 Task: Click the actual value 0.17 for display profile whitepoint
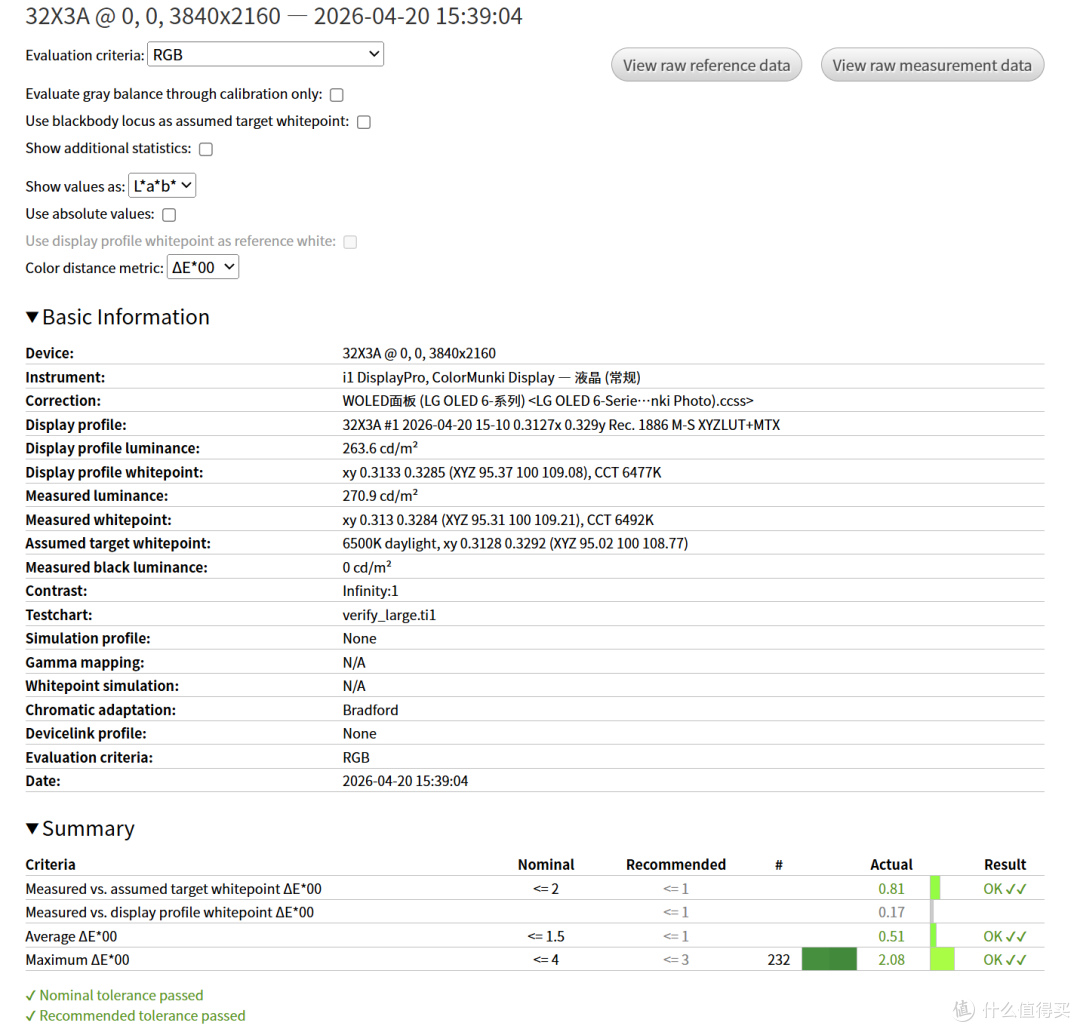coord(891,913)
